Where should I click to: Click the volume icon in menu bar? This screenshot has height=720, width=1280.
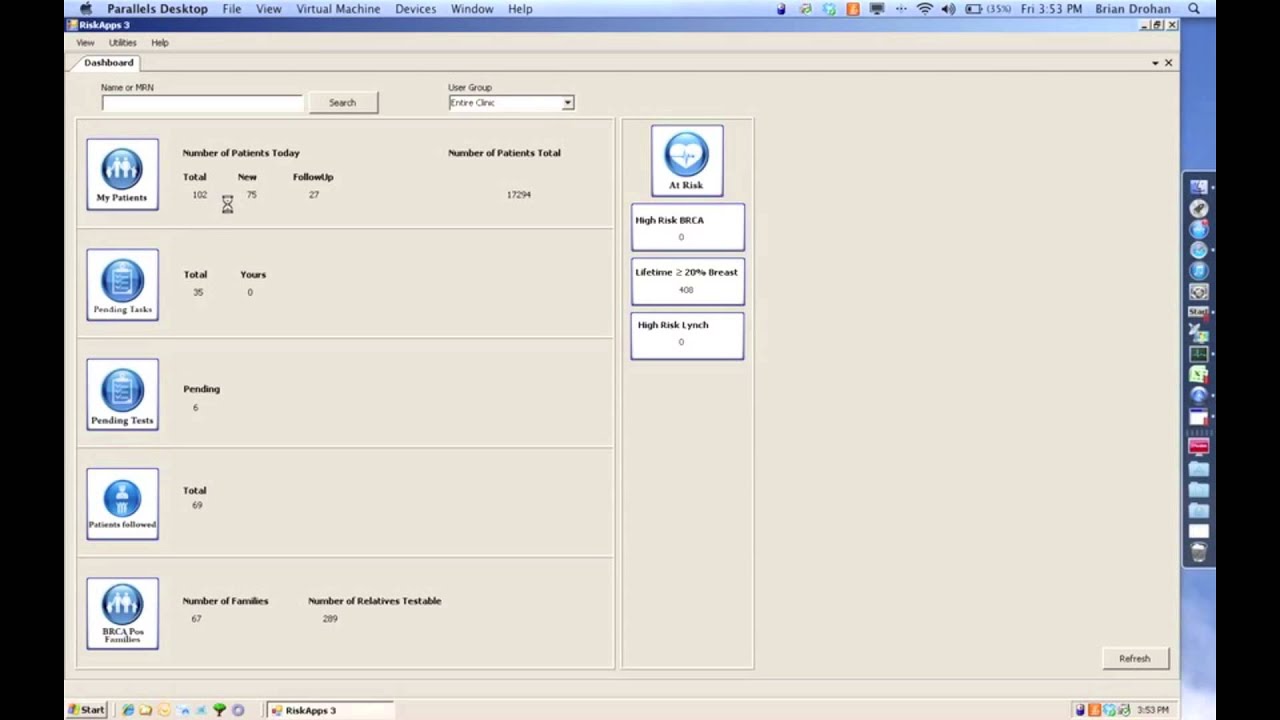[948, 9]
